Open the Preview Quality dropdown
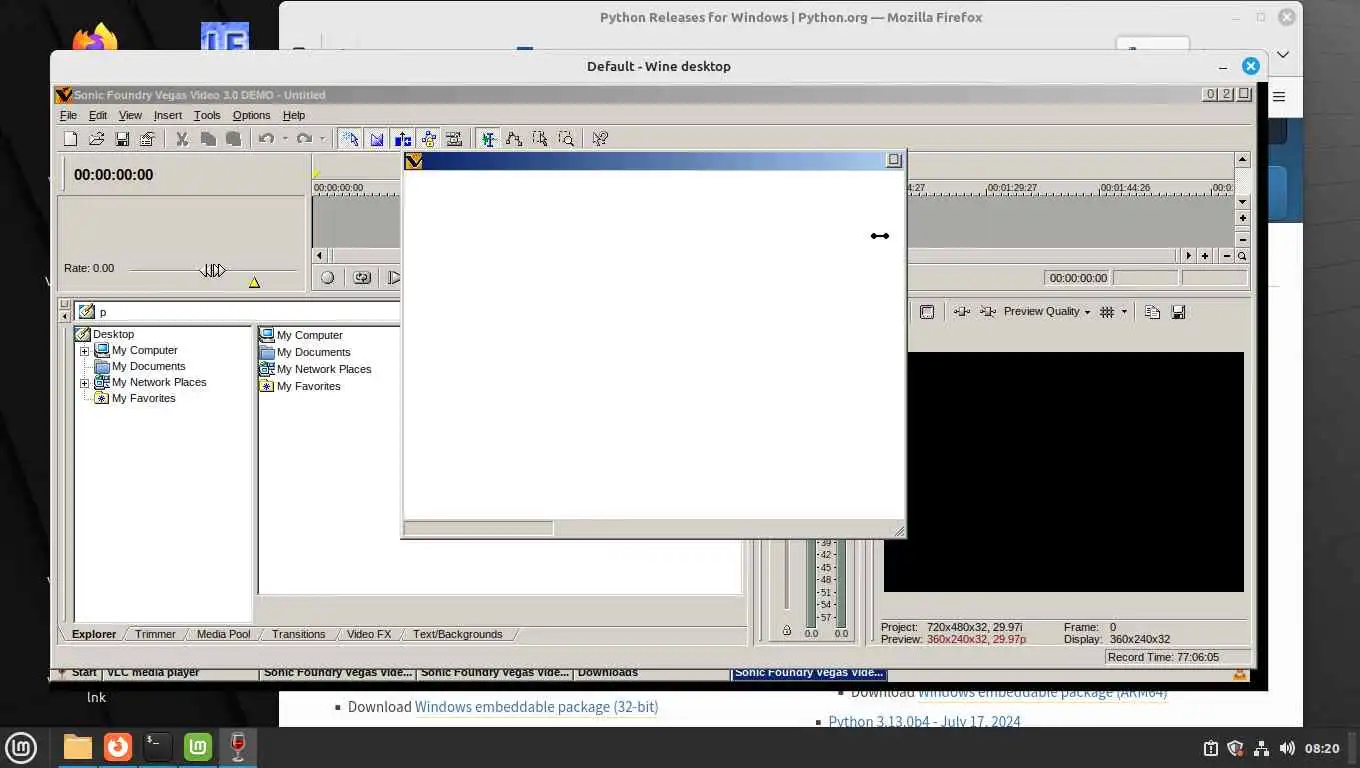The image size is (1360, 768). click(1047, 312)
